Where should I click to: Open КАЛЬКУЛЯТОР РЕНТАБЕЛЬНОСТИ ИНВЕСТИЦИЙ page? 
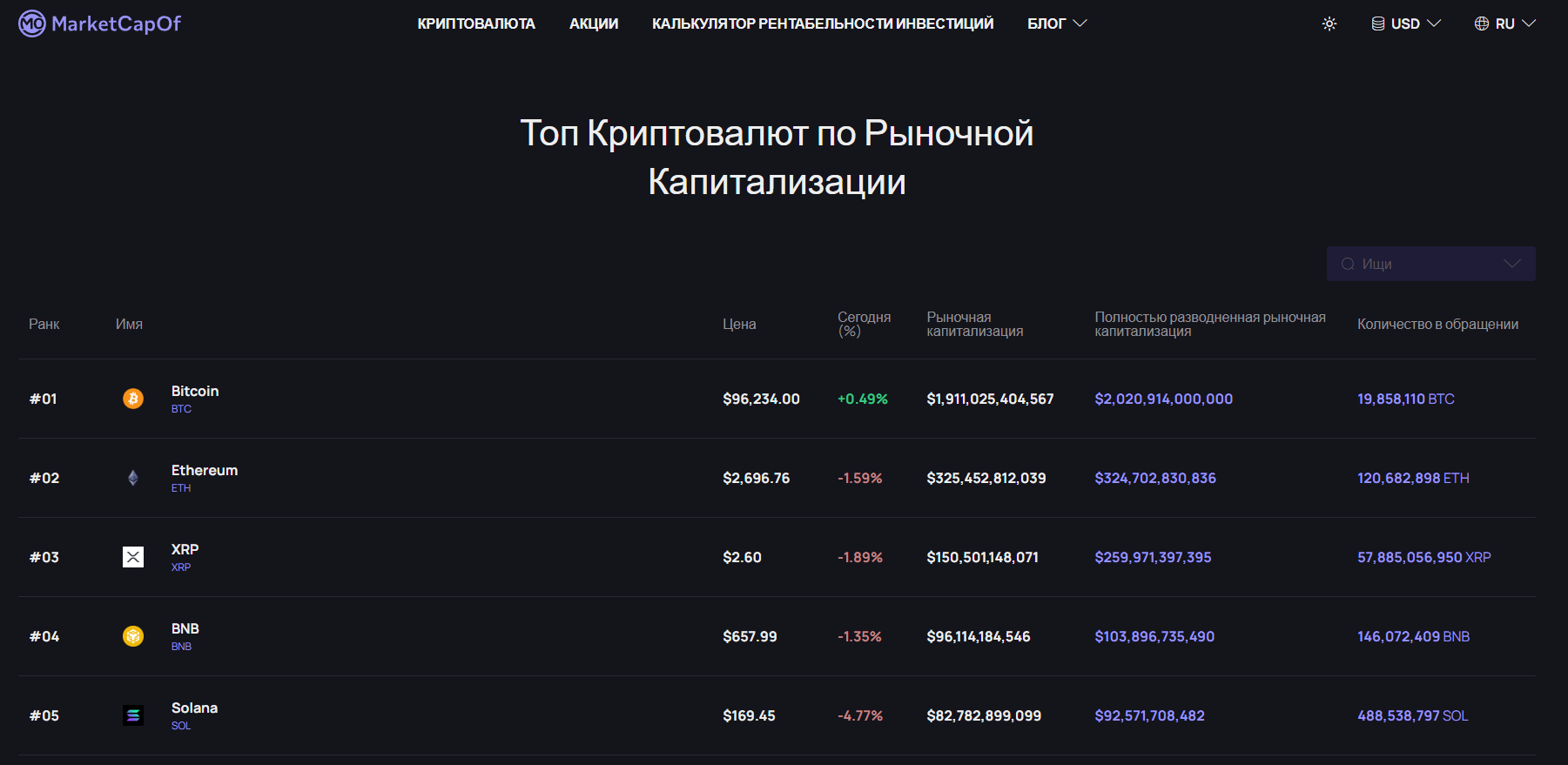823,23
